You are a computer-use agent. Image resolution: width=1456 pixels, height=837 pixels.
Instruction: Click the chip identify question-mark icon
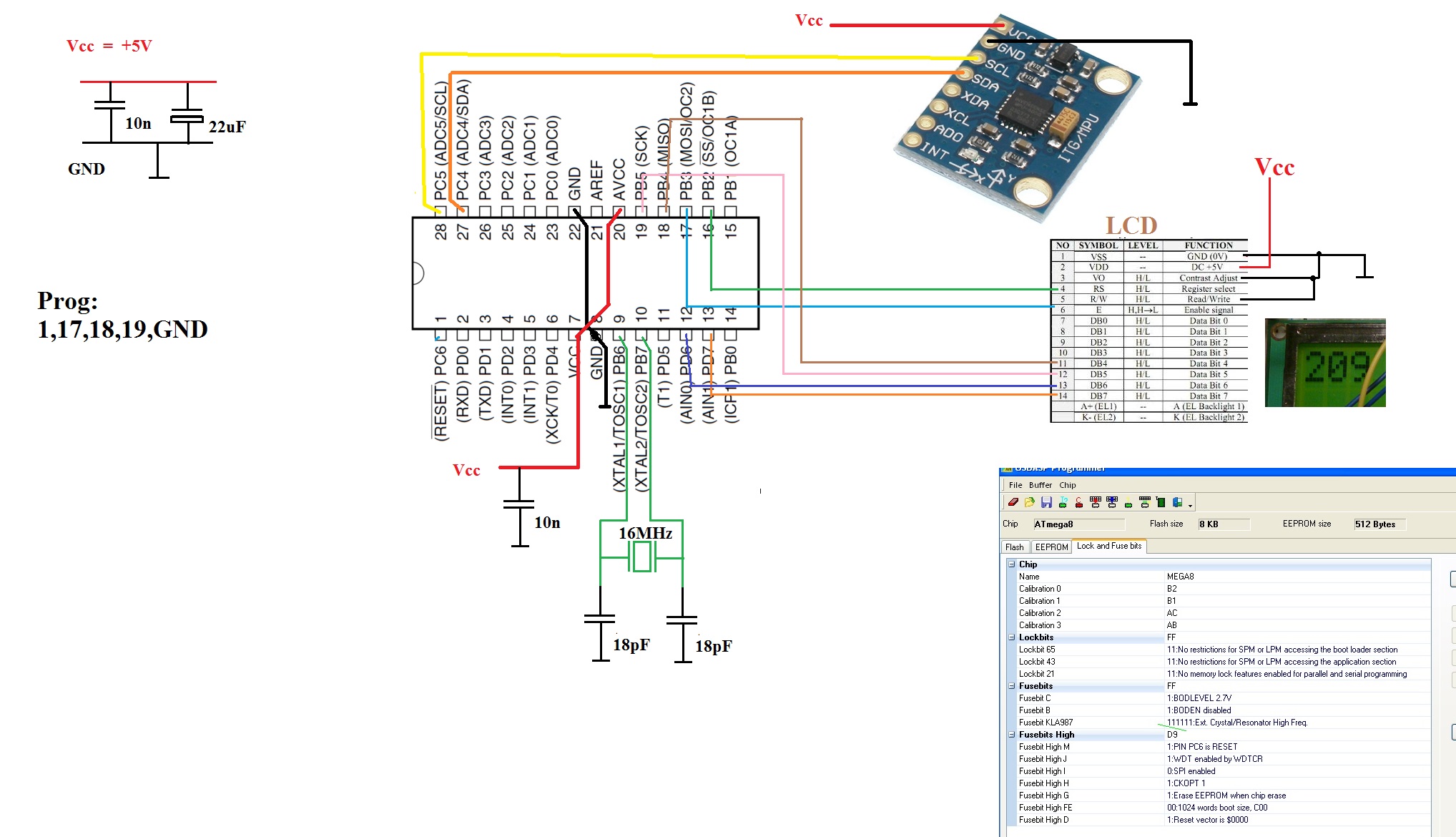(x=1063, y=502)
